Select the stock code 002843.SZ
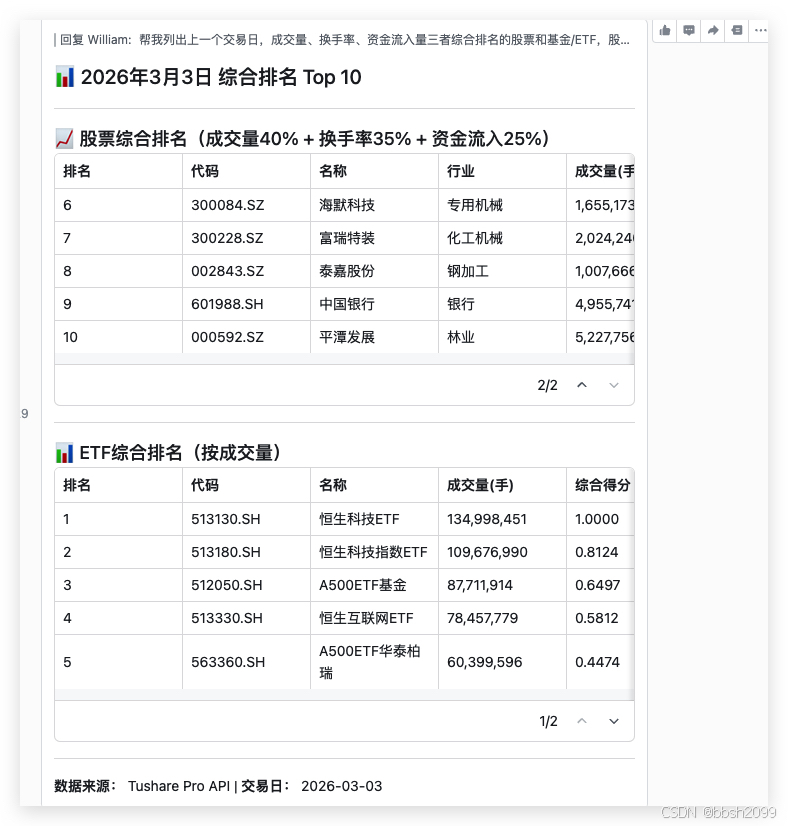Image resolution: width=788 pixels, height=826 pixels. click(x=227, y=271)
